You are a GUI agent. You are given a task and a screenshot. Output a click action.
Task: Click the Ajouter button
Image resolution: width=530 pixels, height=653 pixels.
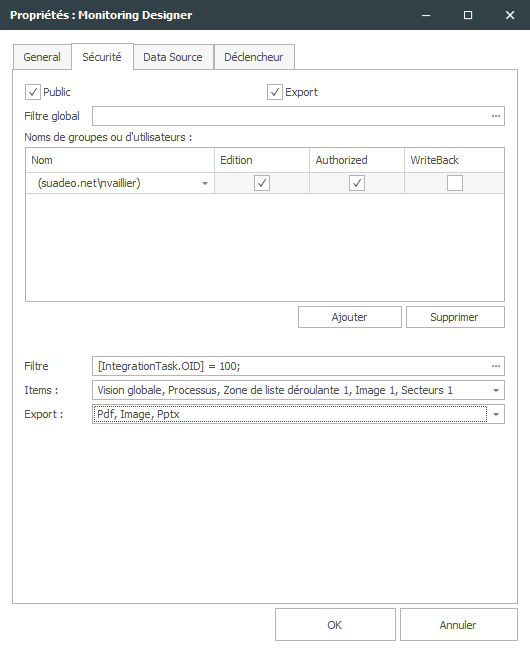tap(350, 317)
